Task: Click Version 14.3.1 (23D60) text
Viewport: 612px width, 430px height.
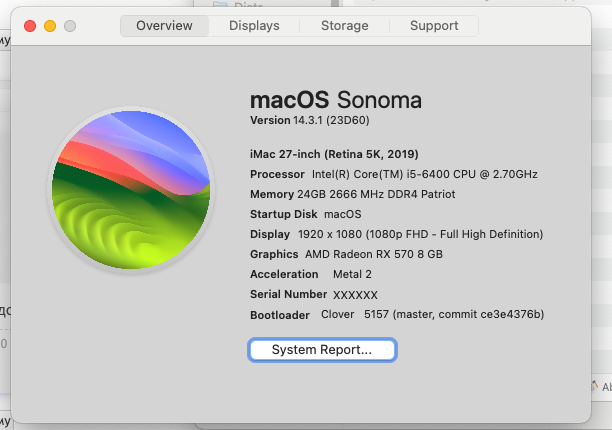Action: [x=310, y=120]
